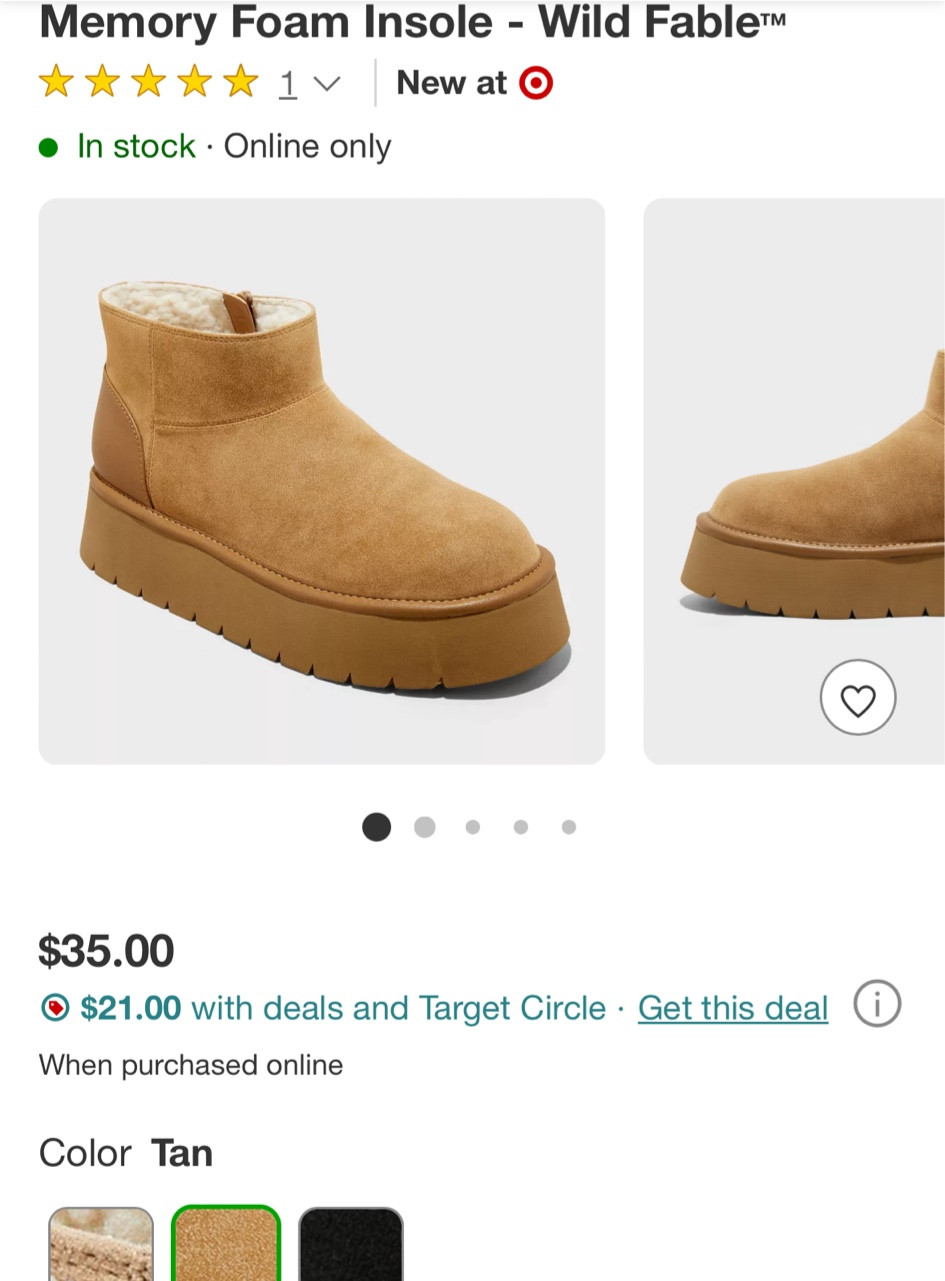Click the second carousel dot
945x1281 pixels.
point(424,827)
